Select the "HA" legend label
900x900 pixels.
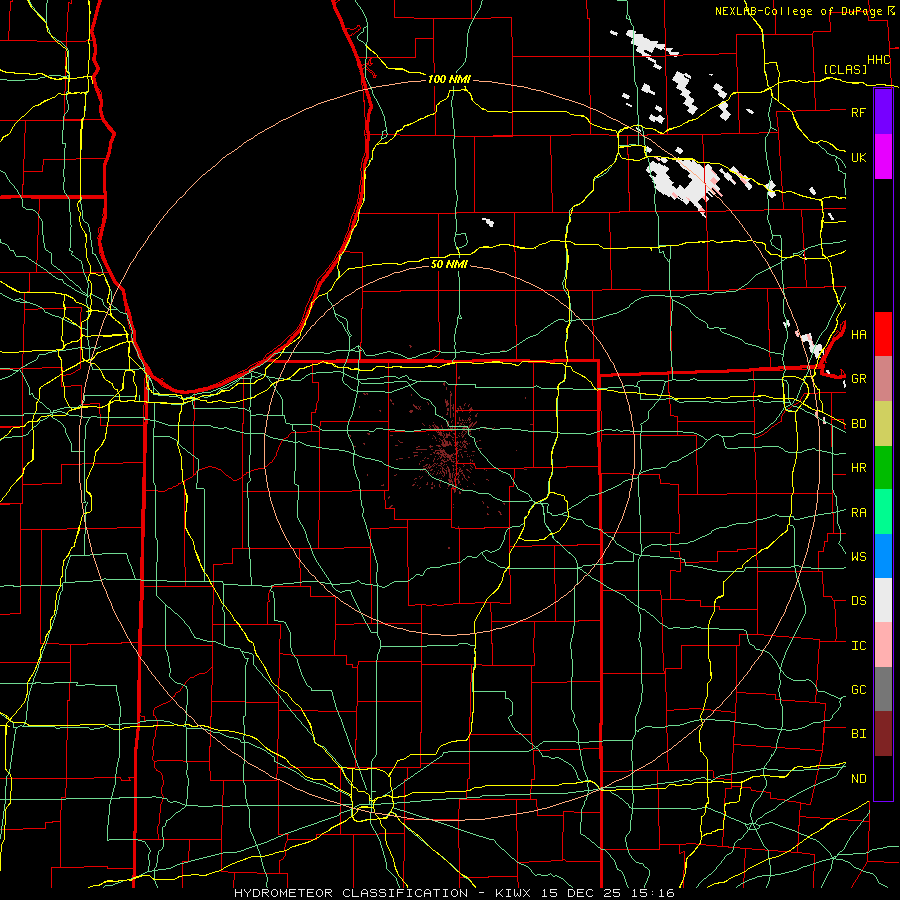pyautogui.click(x=858, y=334)
